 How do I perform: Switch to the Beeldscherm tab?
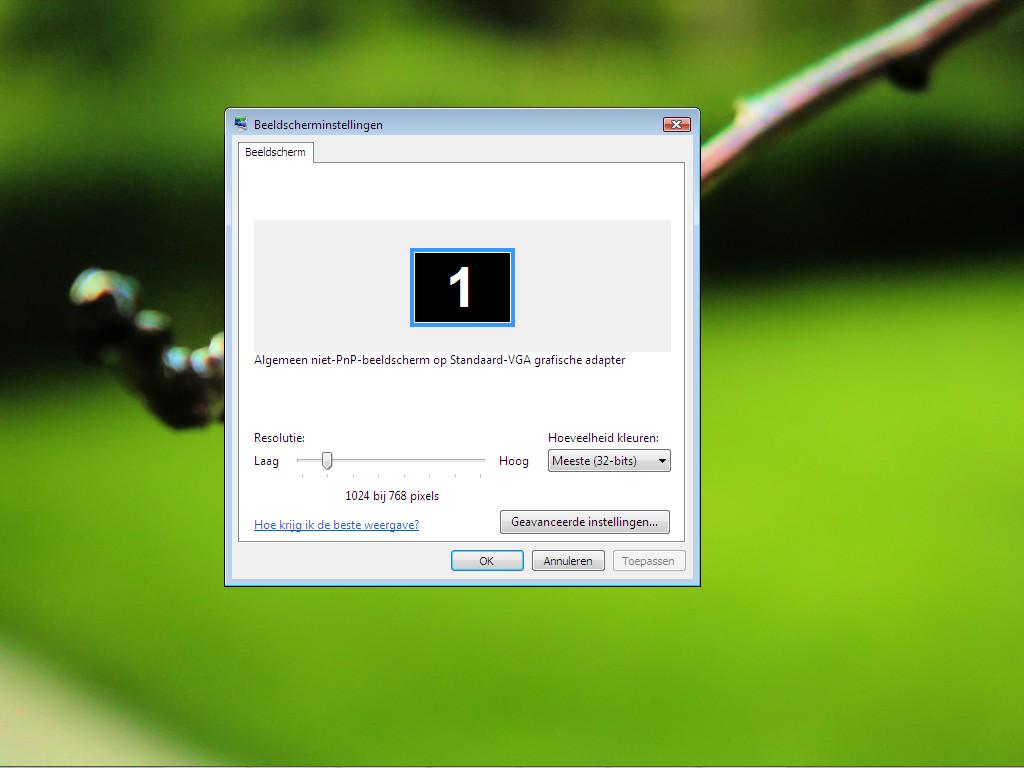[275, 152]
